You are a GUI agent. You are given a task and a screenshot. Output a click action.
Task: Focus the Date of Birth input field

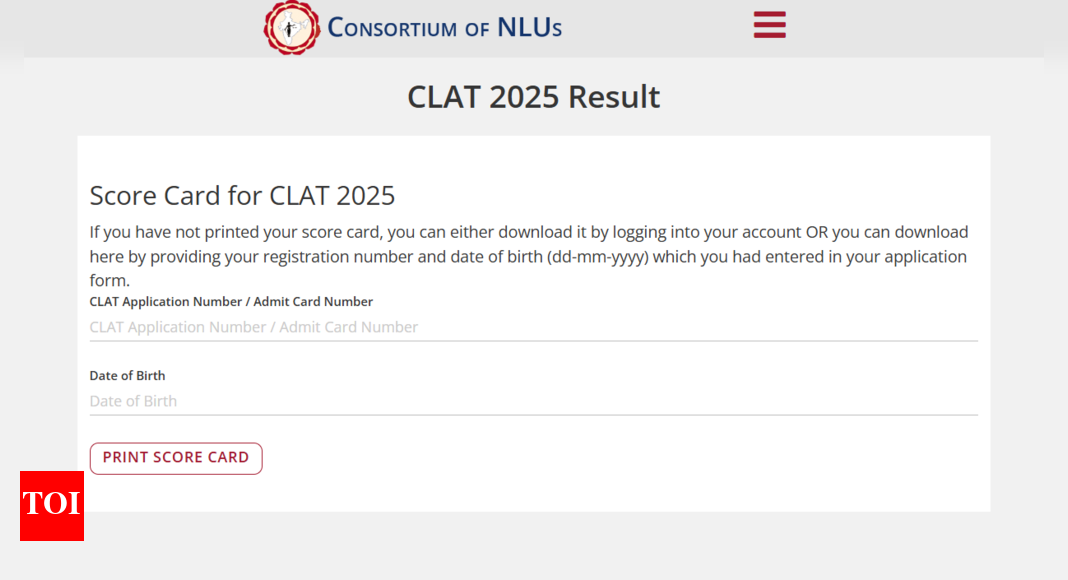pyautogui.click(x=533, y=401)
